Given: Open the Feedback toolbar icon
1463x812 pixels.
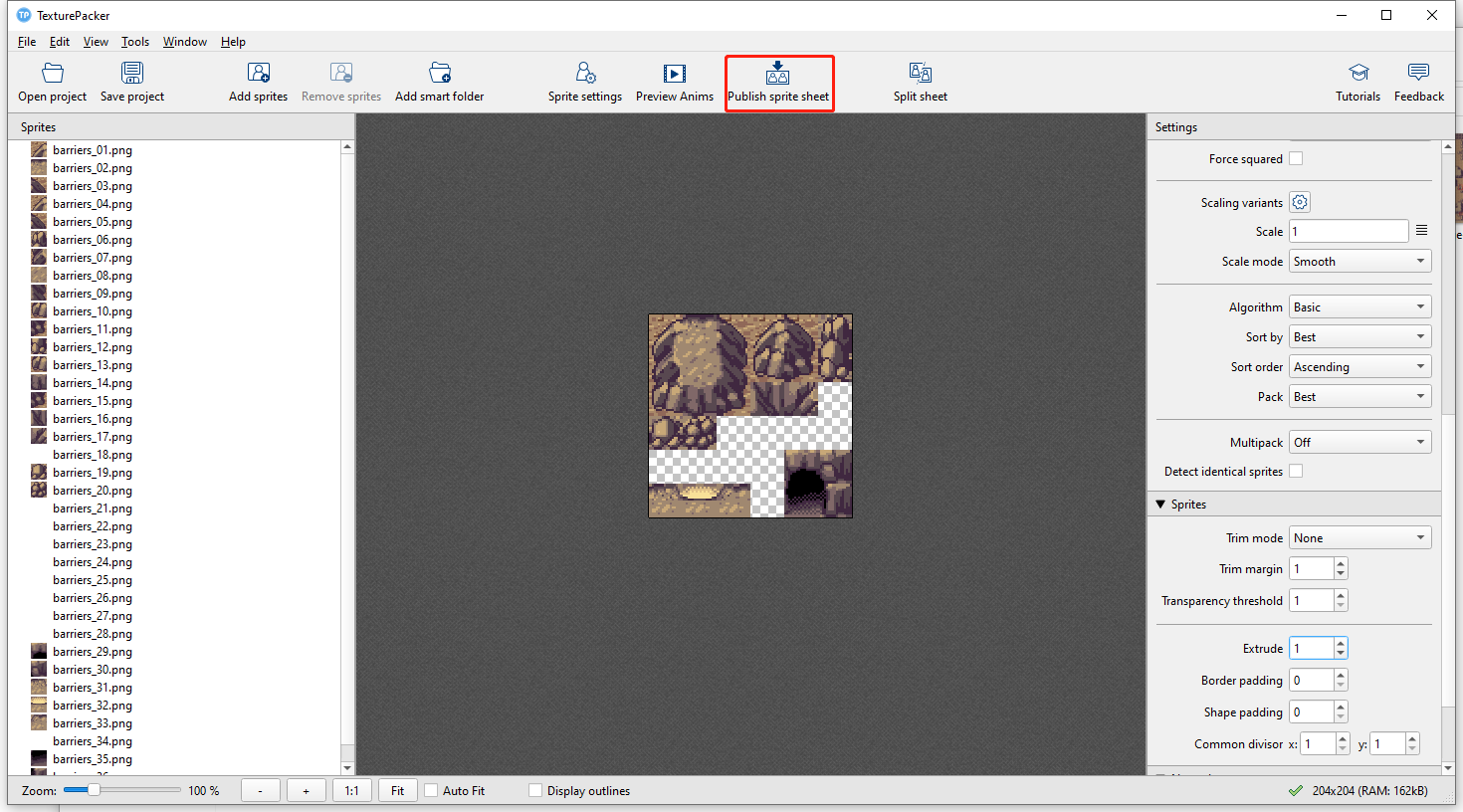Looking at the screenshot, I should (1419, 73).
